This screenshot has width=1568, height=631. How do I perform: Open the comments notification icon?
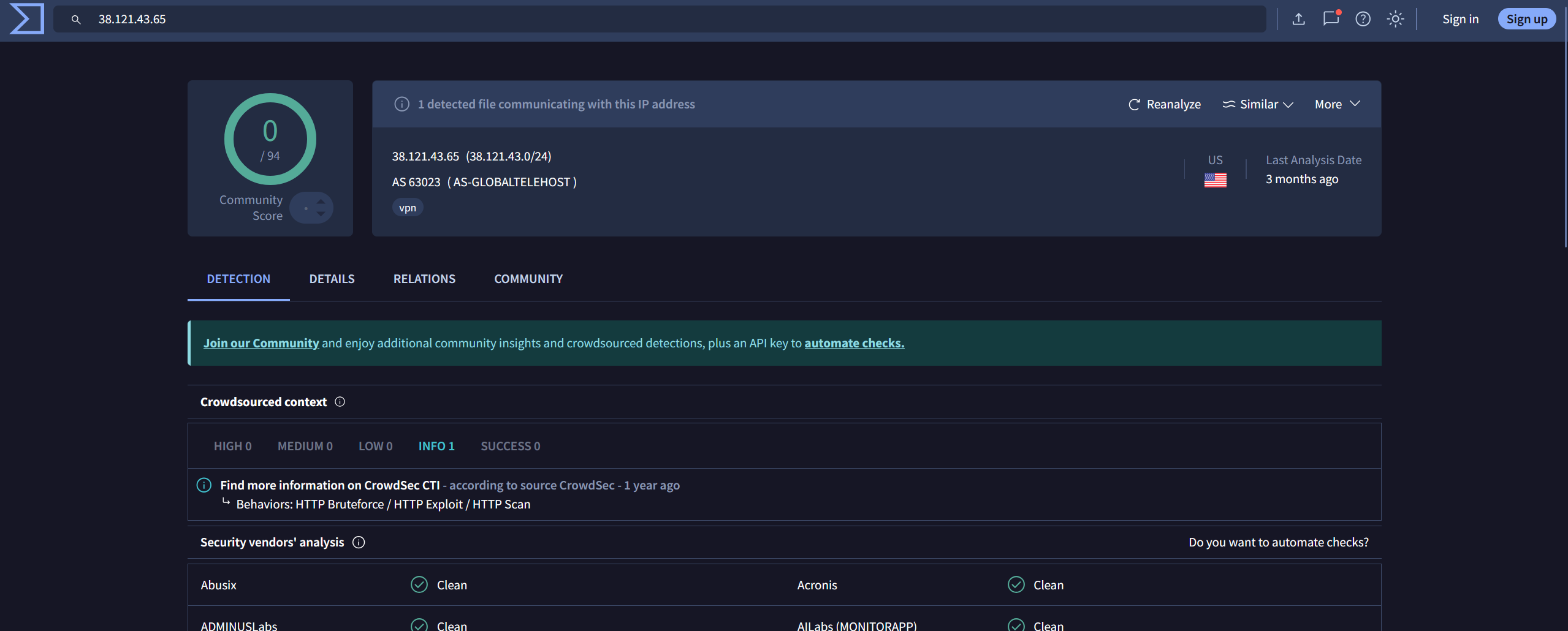[1330, 19]
